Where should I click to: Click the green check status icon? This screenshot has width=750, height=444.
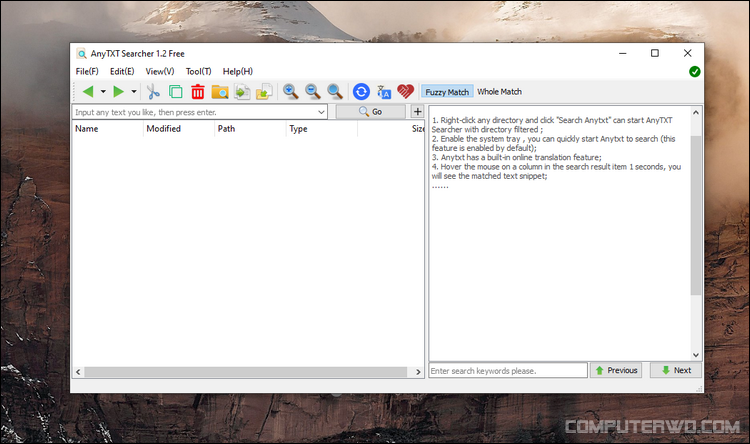695,72
